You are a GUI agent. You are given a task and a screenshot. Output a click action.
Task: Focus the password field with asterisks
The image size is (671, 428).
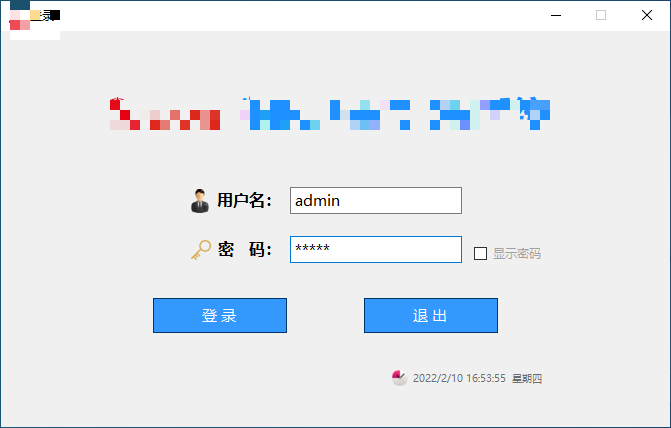(376, 250)
